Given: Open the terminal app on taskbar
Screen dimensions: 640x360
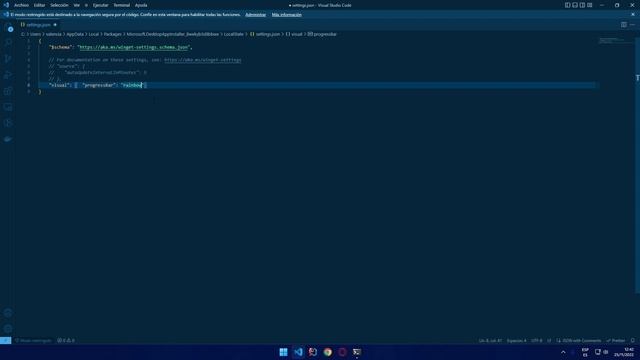Looking at the screenshot, I should tap(357, 352).
